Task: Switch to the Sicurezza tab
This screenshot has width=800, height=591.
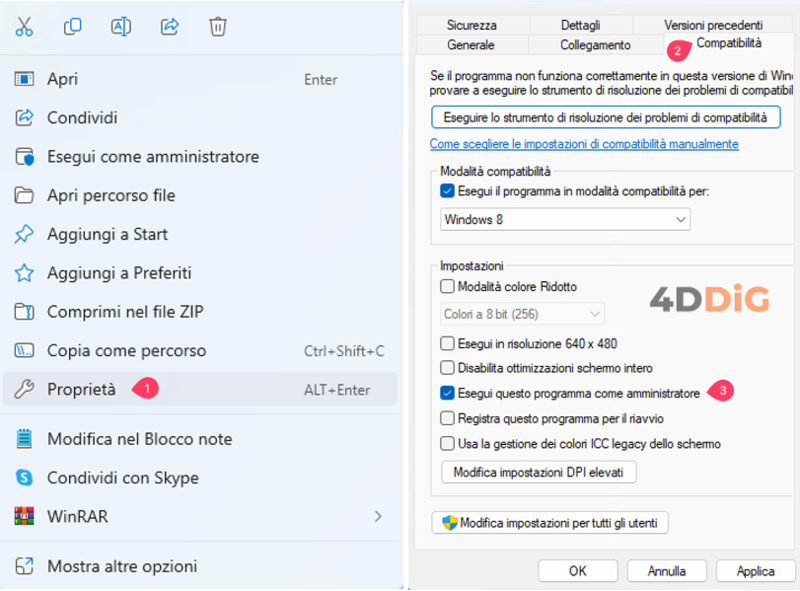Action: [471, 24]
